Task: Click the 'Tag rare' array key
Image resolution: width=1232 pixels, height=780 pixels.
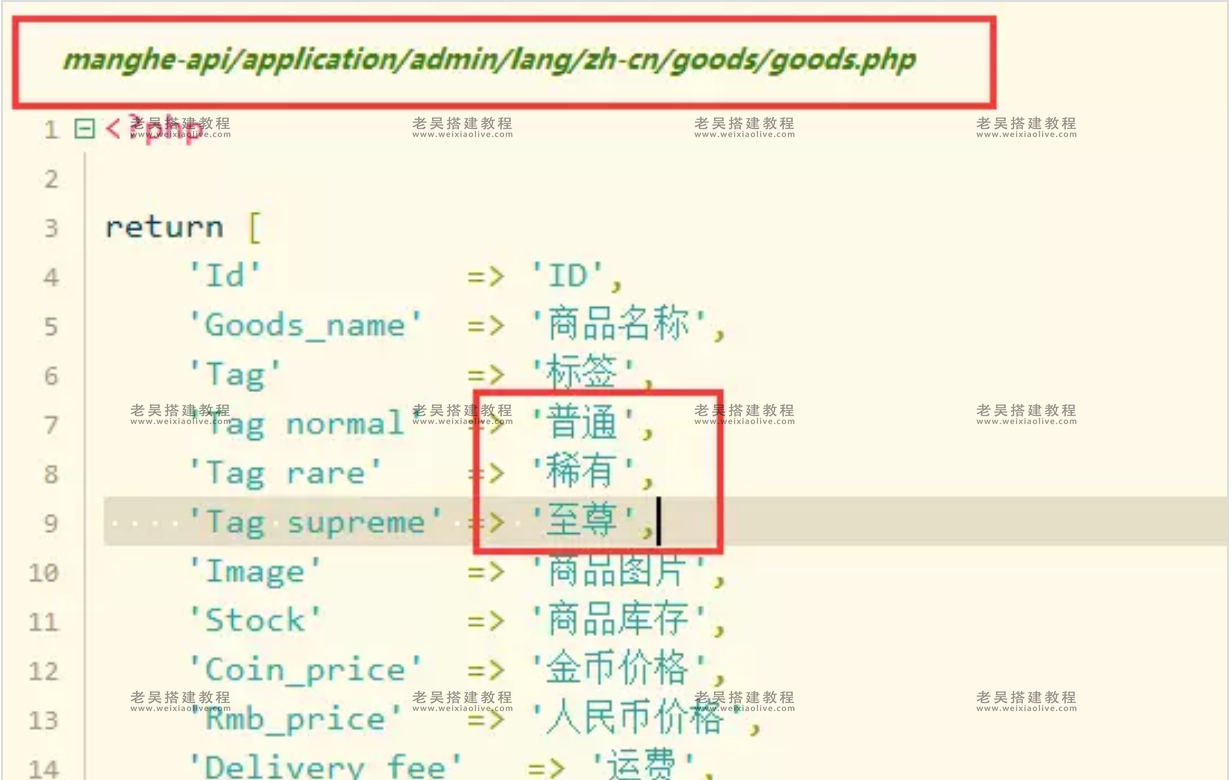Action: (285, 472)
